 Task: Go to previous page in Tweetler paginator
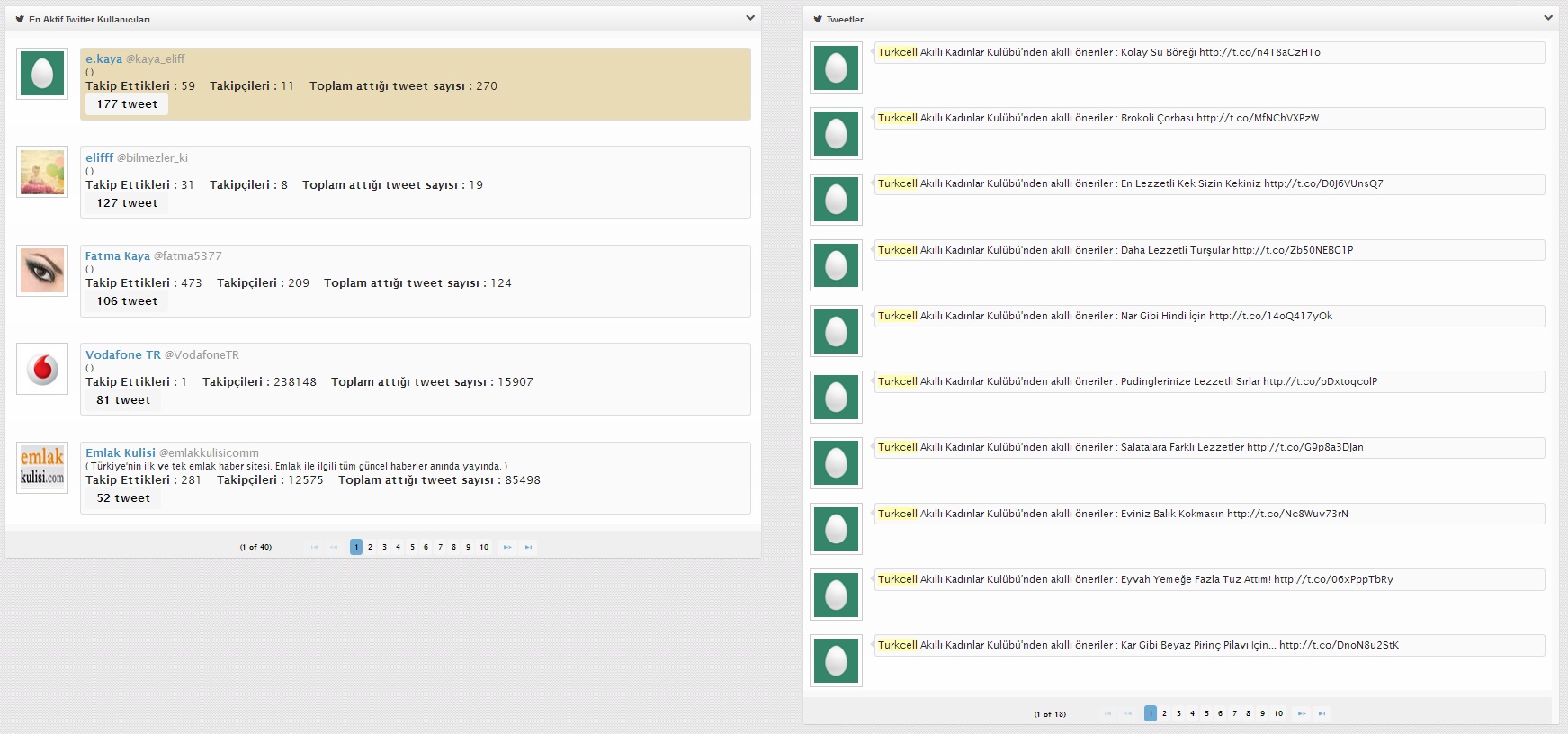click(x=1128, y=713)
